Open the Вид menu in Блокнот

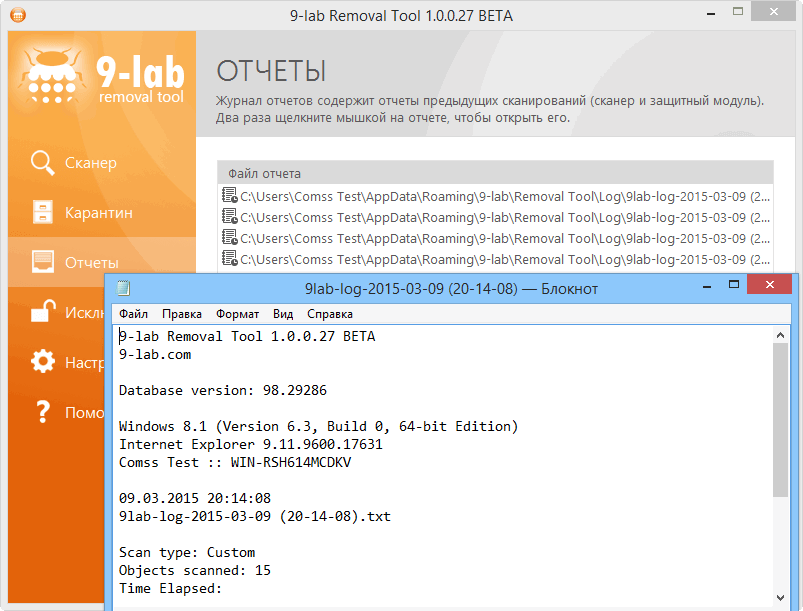(283, 314)
